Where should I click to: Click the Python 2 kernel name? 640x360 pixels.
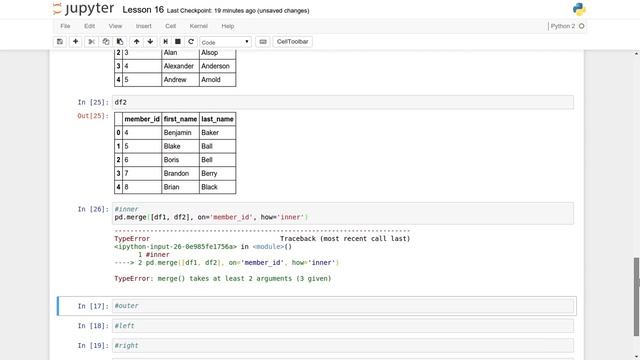point(562,26)
